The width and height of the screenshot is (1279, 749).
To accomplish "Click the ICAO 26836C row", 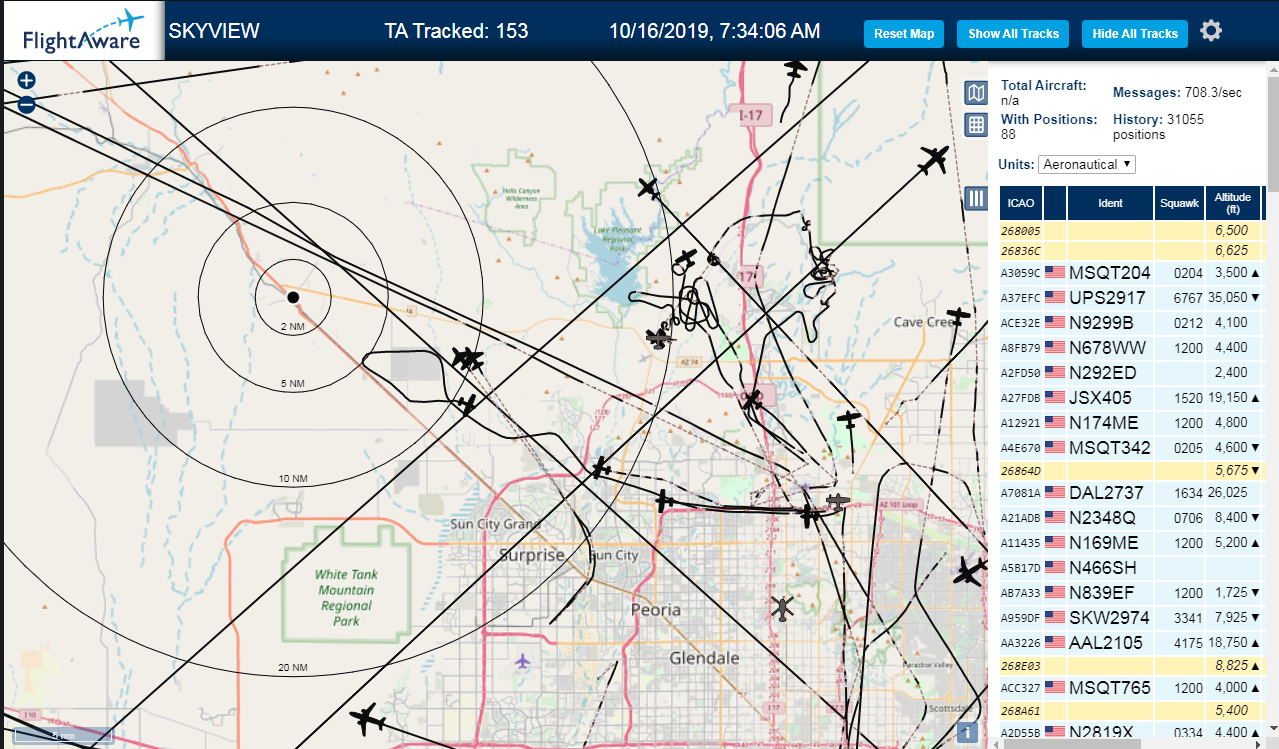I will [x=1131, y=251].
